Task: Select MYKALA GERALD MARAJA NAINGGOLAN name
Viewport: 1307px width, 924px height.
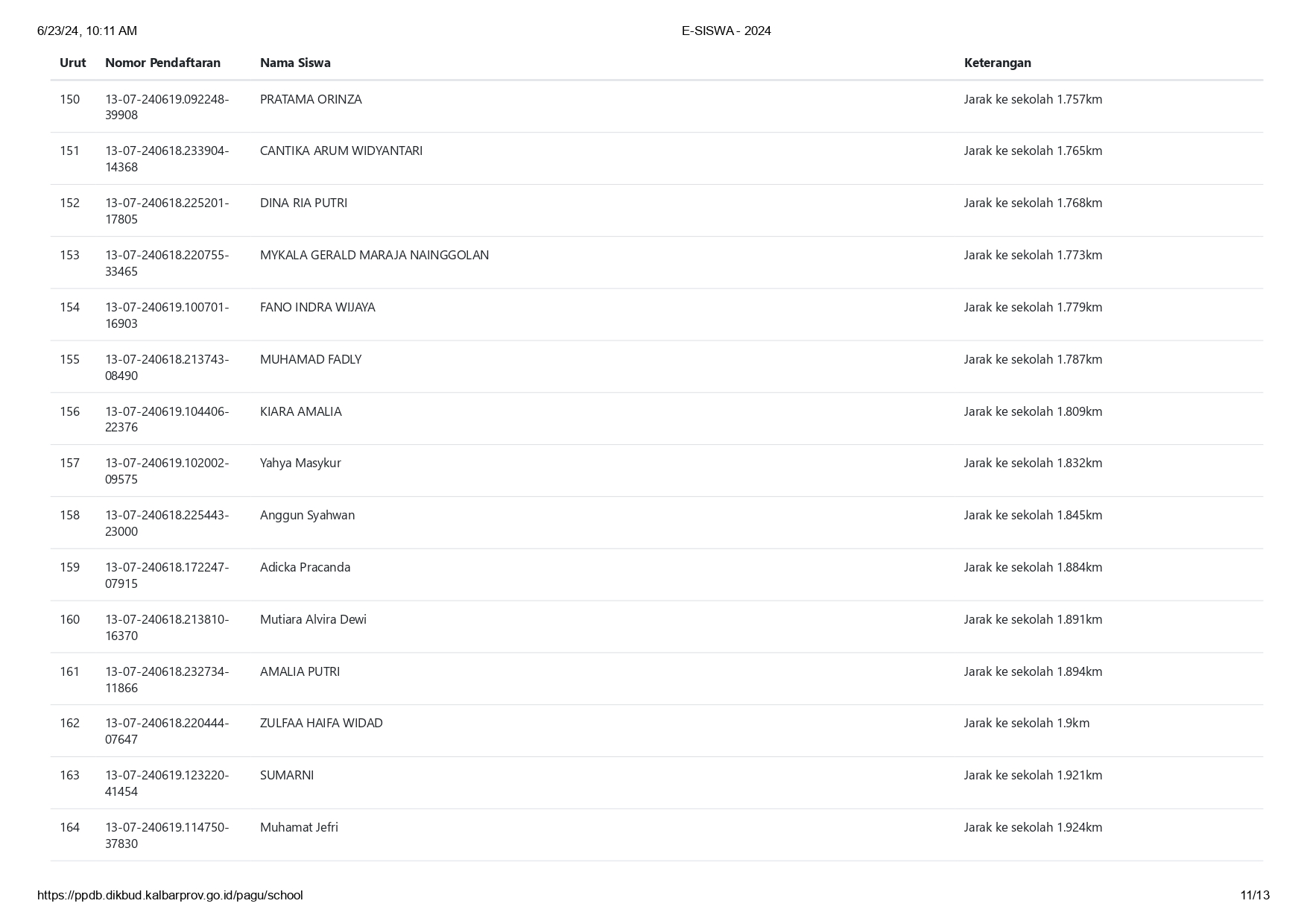Action: point(374,255)
